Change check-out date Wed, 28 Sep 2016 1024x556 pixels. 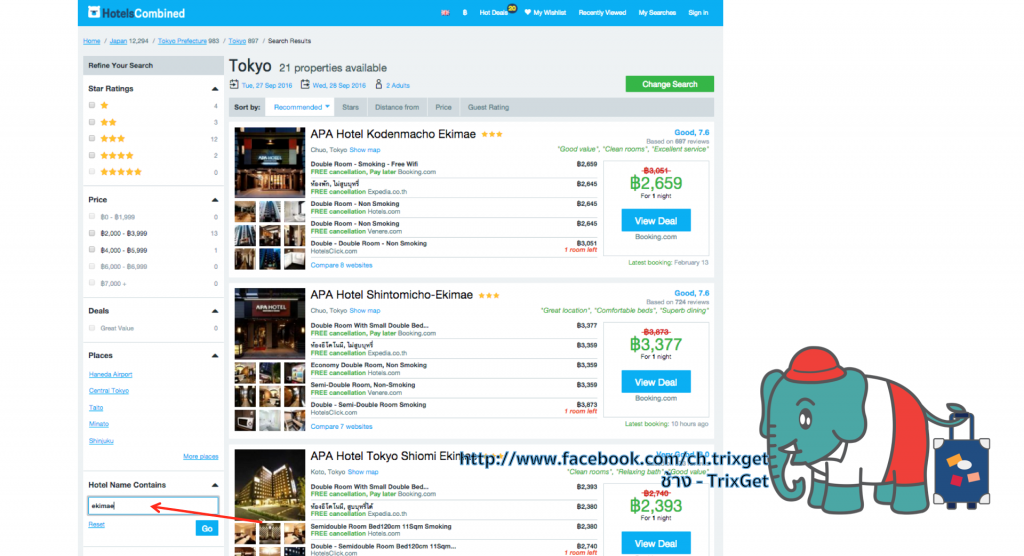339,86
